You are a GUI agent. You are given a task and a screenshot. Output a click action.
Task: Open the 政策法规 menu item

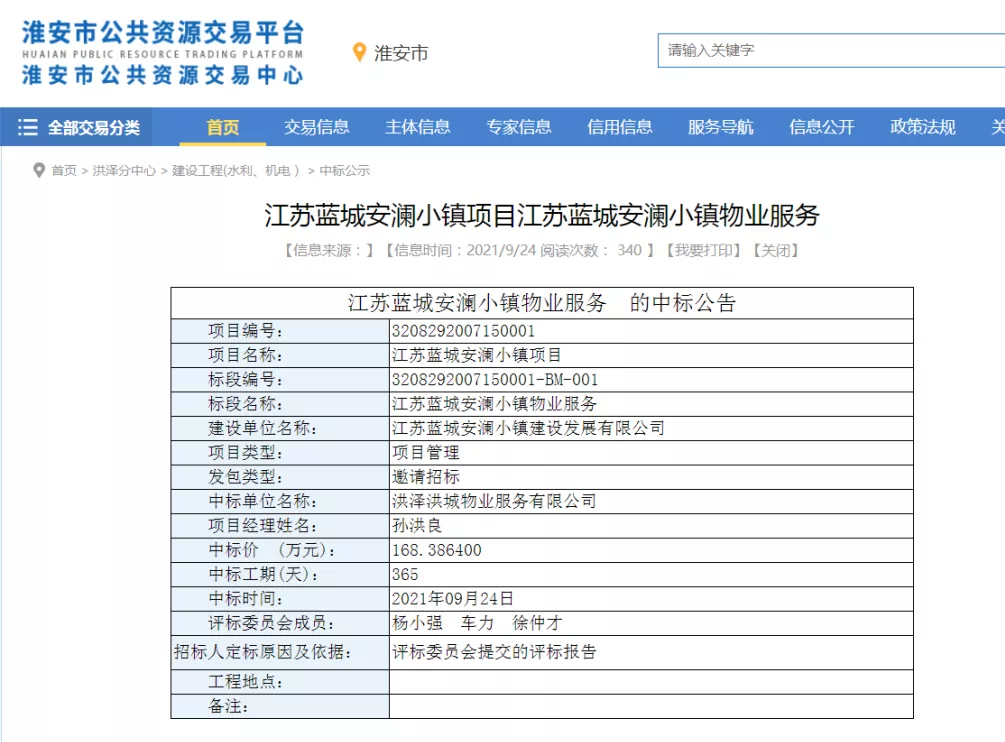point(923,127)
